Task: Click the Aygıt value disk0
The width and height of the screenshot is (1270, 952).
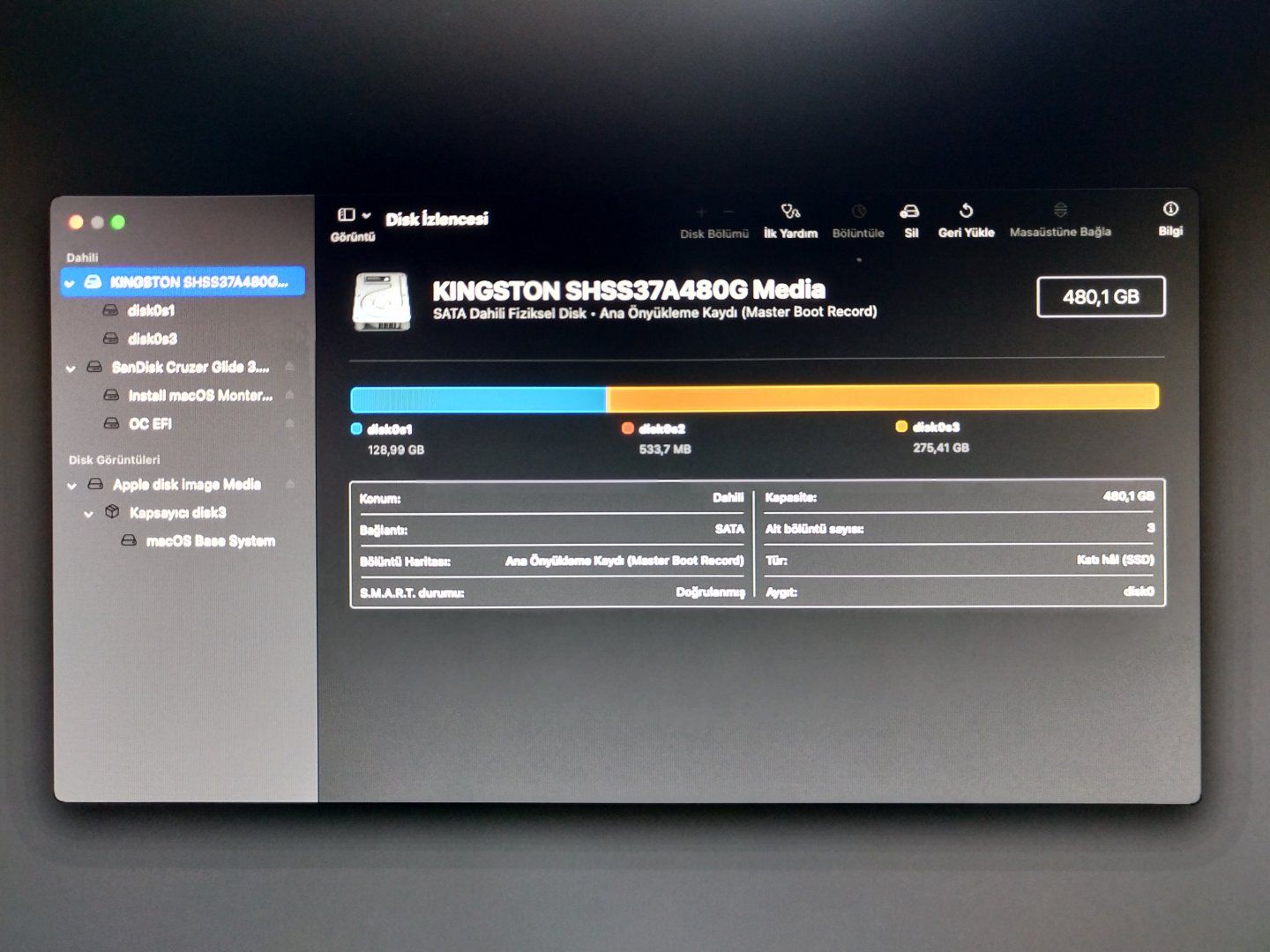Action: click(1139, 591)
